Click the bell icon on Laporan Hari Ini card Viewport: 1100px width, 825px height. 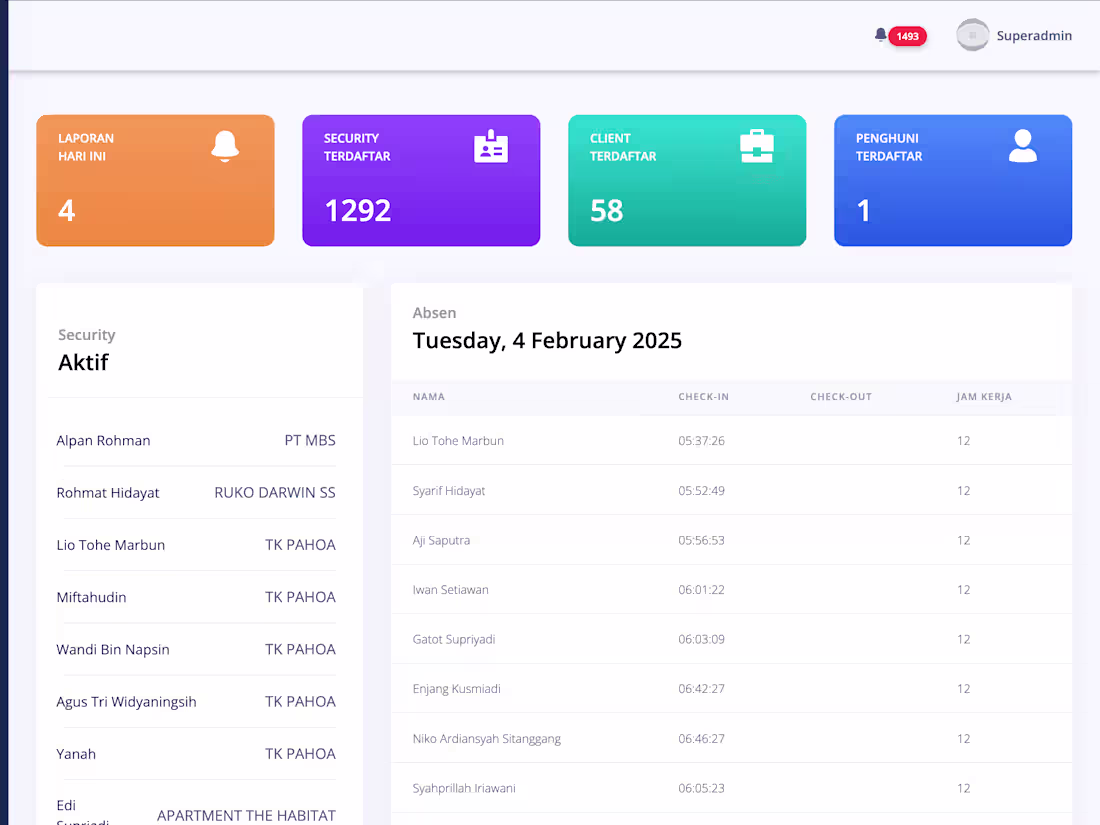225,146
